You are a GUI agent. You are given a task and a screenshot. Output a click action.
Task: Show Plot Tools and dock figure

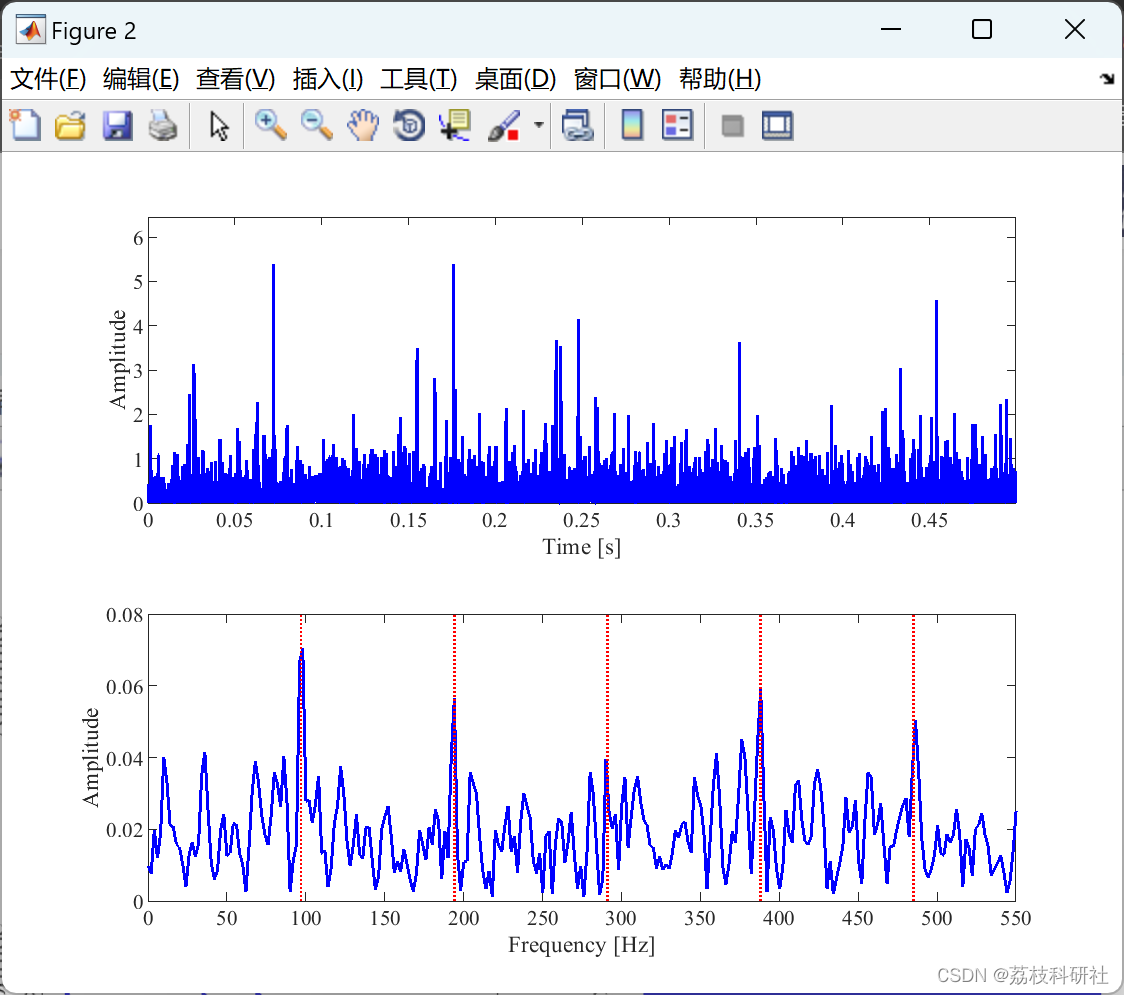pos(777,125)
